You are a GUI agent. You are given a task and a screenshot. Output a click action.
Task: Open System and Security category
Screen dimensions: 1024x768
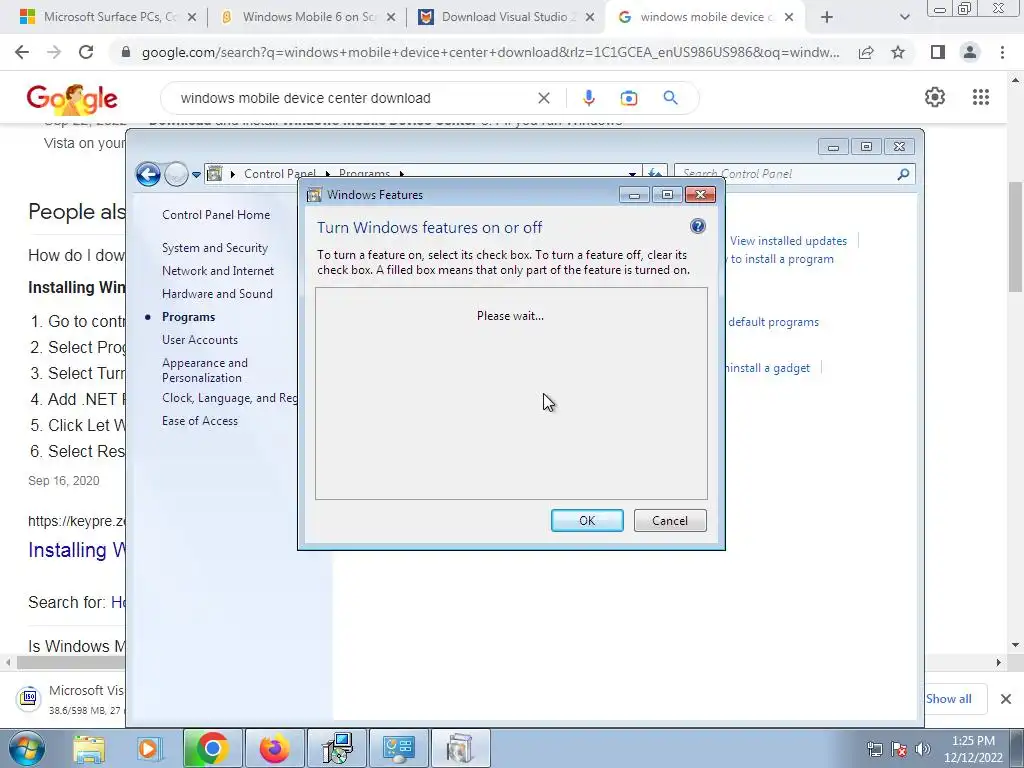coord(215,248)
